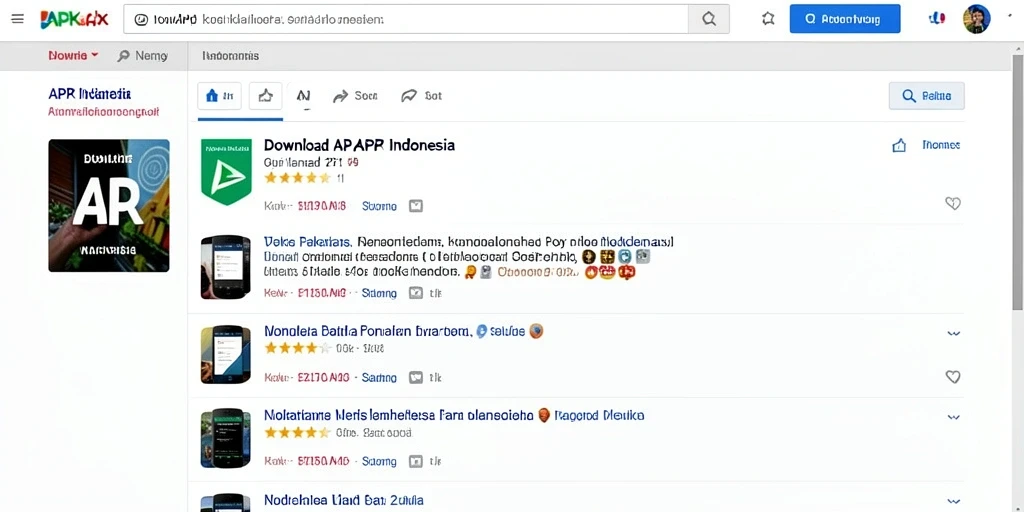1024x512 pixels.
Task: Click the AR promotional thumbnail in the sidebar
Action: coord(109,205)
